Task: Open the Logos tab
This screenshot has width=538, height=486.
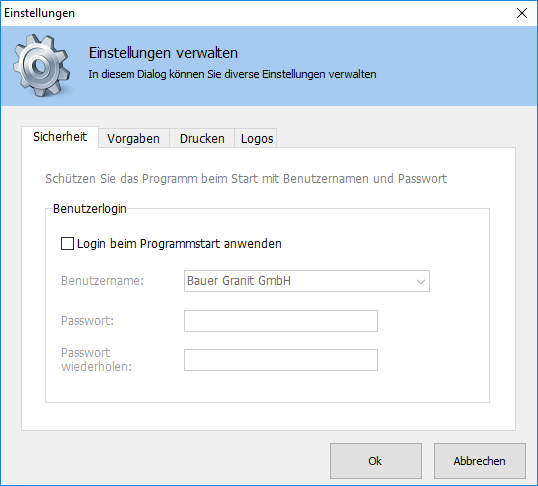Action: click(x=257, y=138)
